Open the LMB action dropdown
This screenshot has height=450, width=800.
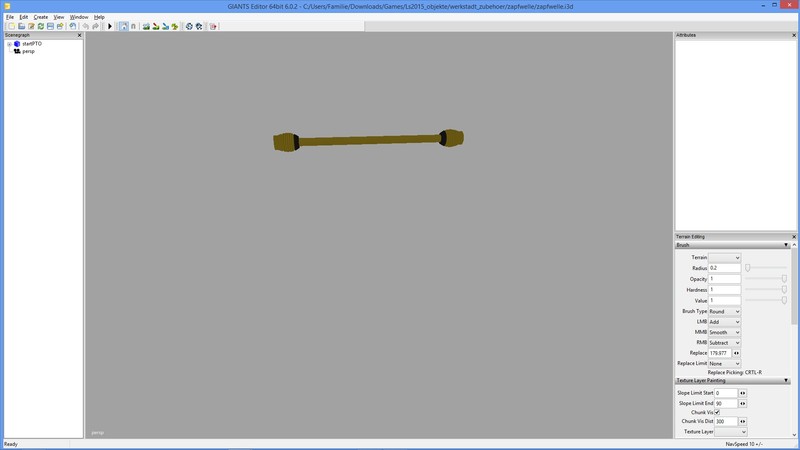pyautogui.click(x=725, y=322)
